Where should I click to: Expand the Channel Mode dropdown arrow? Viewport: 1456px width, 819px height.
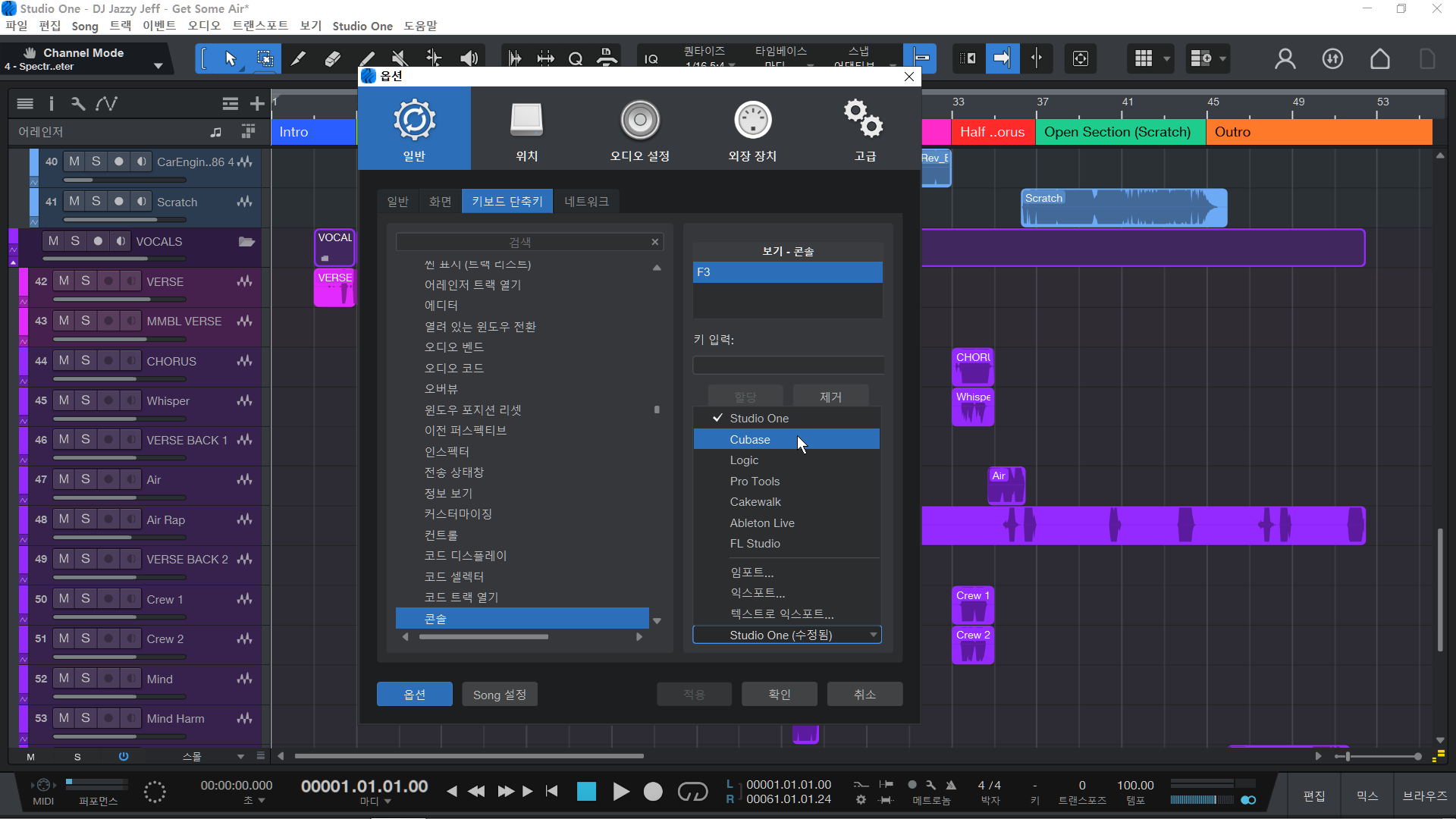(x=158, y=66)
